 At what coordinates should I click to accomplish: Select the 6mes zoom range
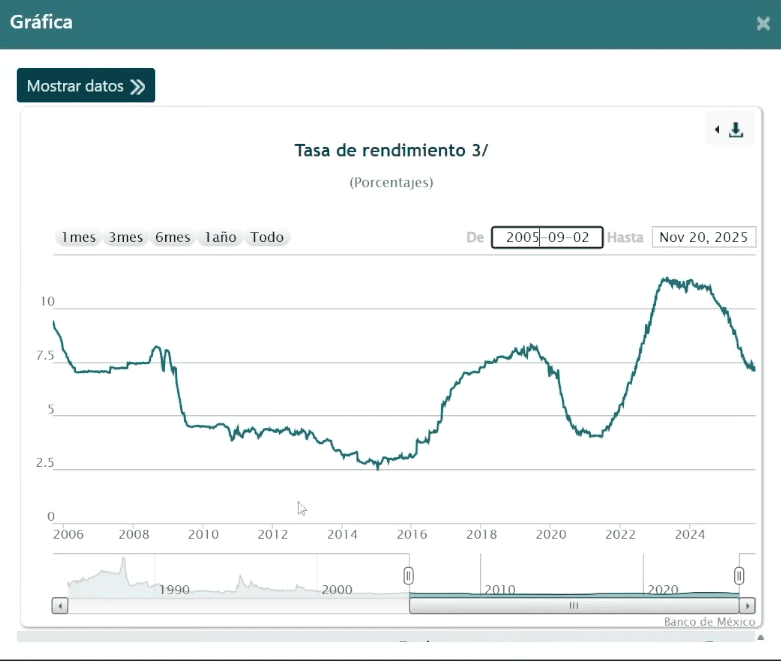coord(172,237)
